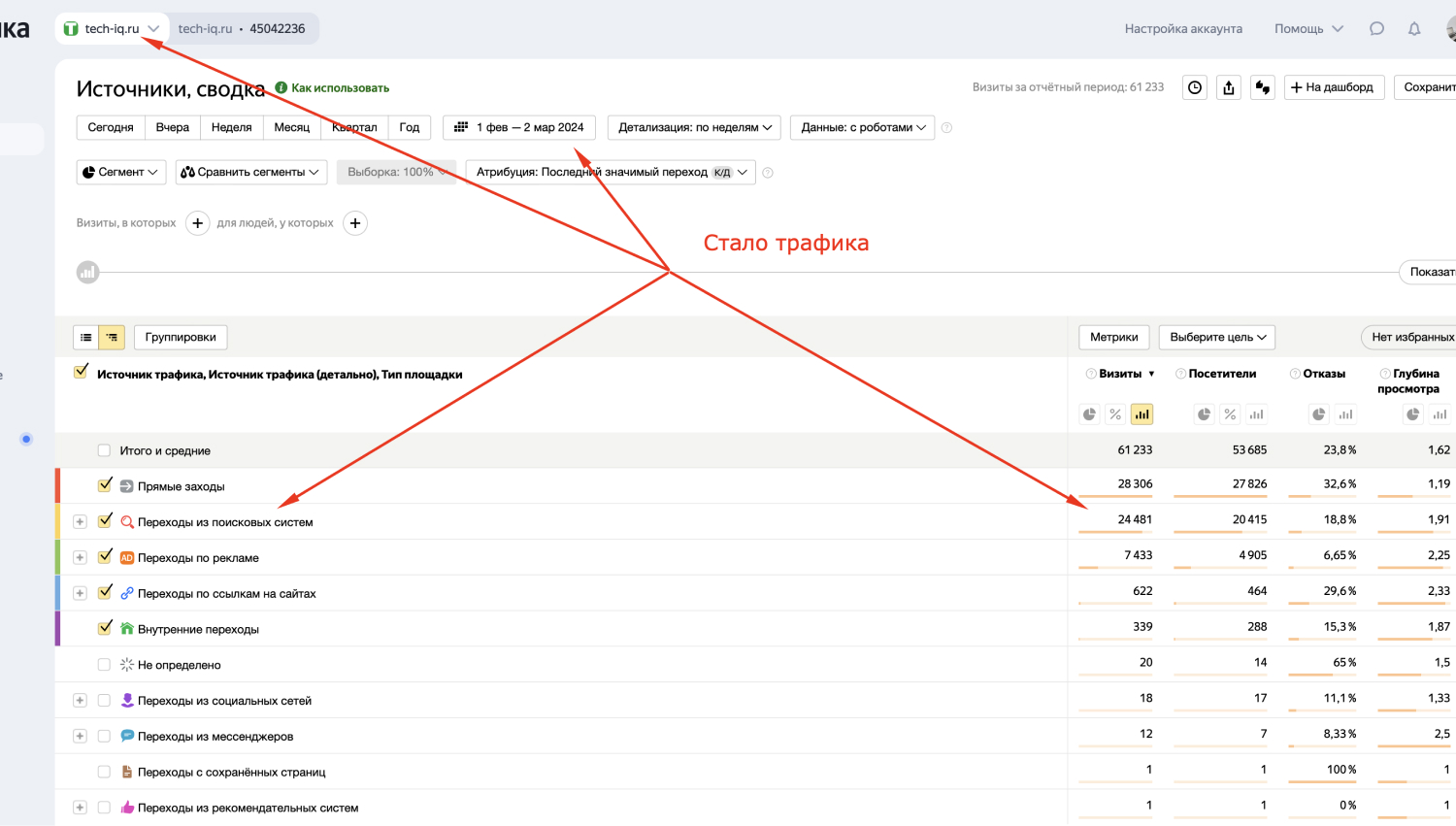Open Детализация: по неделям dropdown
1456x826 pixels.
695,127
